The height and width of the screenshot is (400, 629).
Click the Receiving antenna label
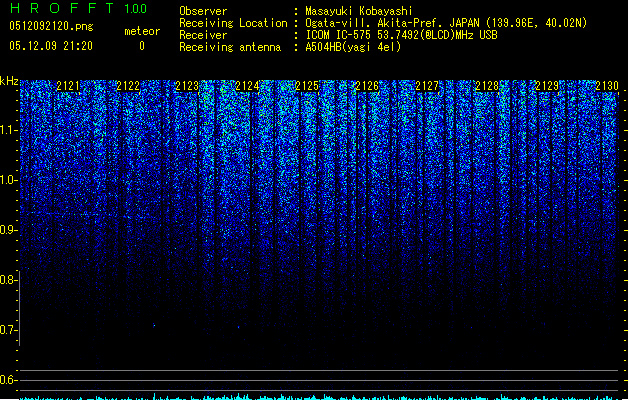[230, 47]
